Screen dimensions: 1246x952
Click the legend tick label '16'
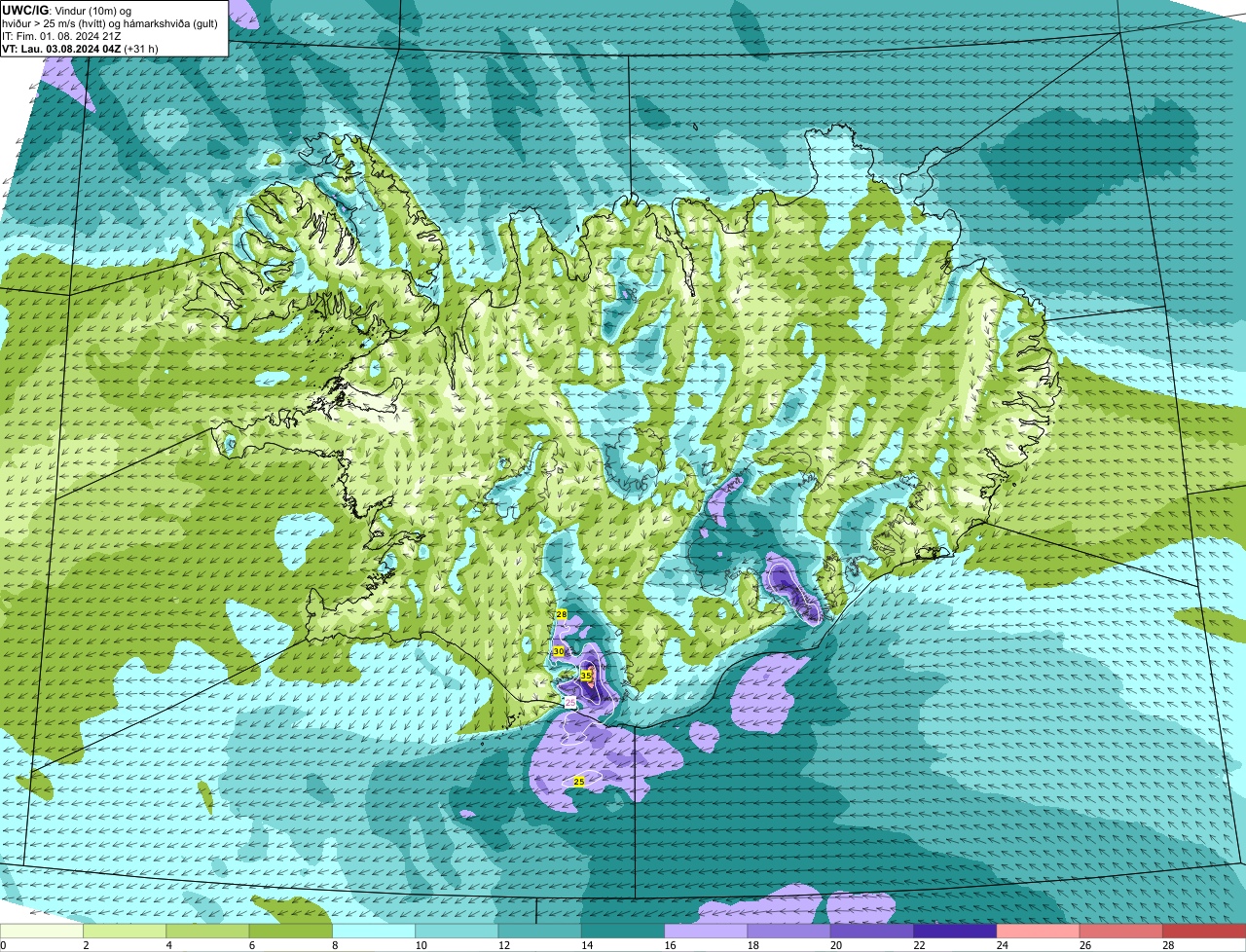(671, 945)
